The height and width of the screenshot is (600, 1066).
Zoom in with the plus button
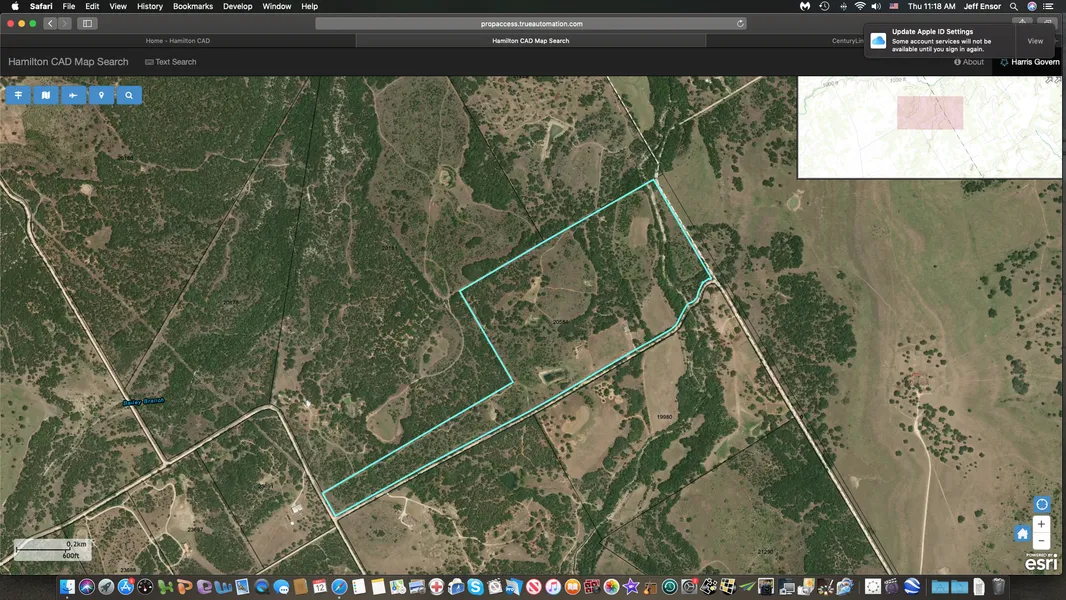(x=1042, y=524)
